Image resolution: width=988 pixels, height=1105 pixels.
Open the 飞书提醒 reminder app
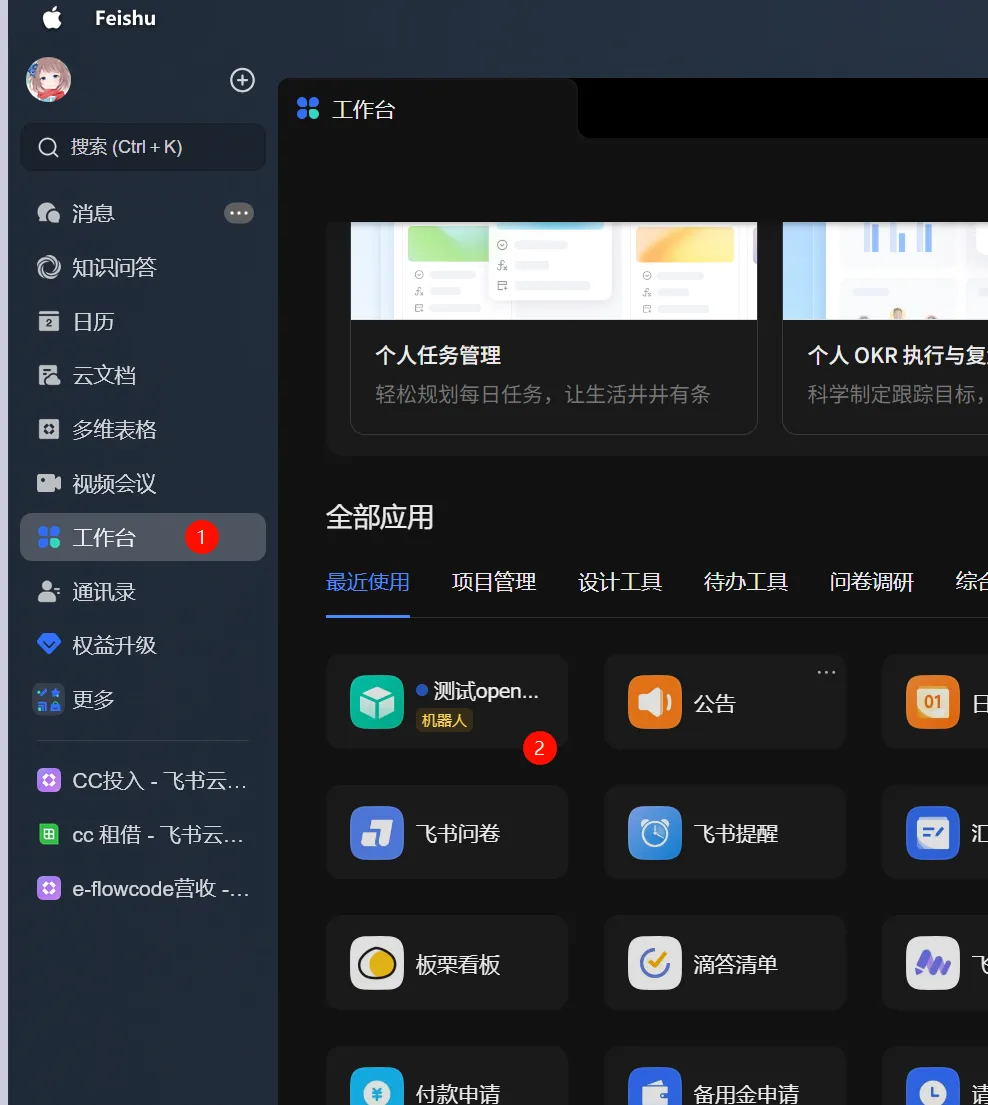pos(724,832)
